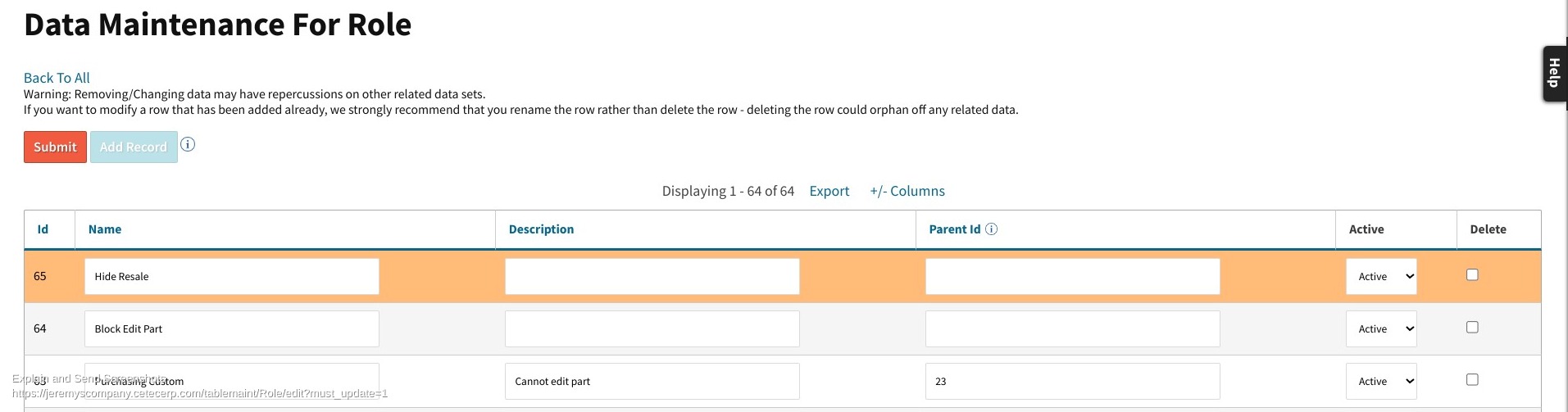Expand Active dropdown for row 63
Viewport: 1568px width, 412px height.
[x=1381, y=382]
